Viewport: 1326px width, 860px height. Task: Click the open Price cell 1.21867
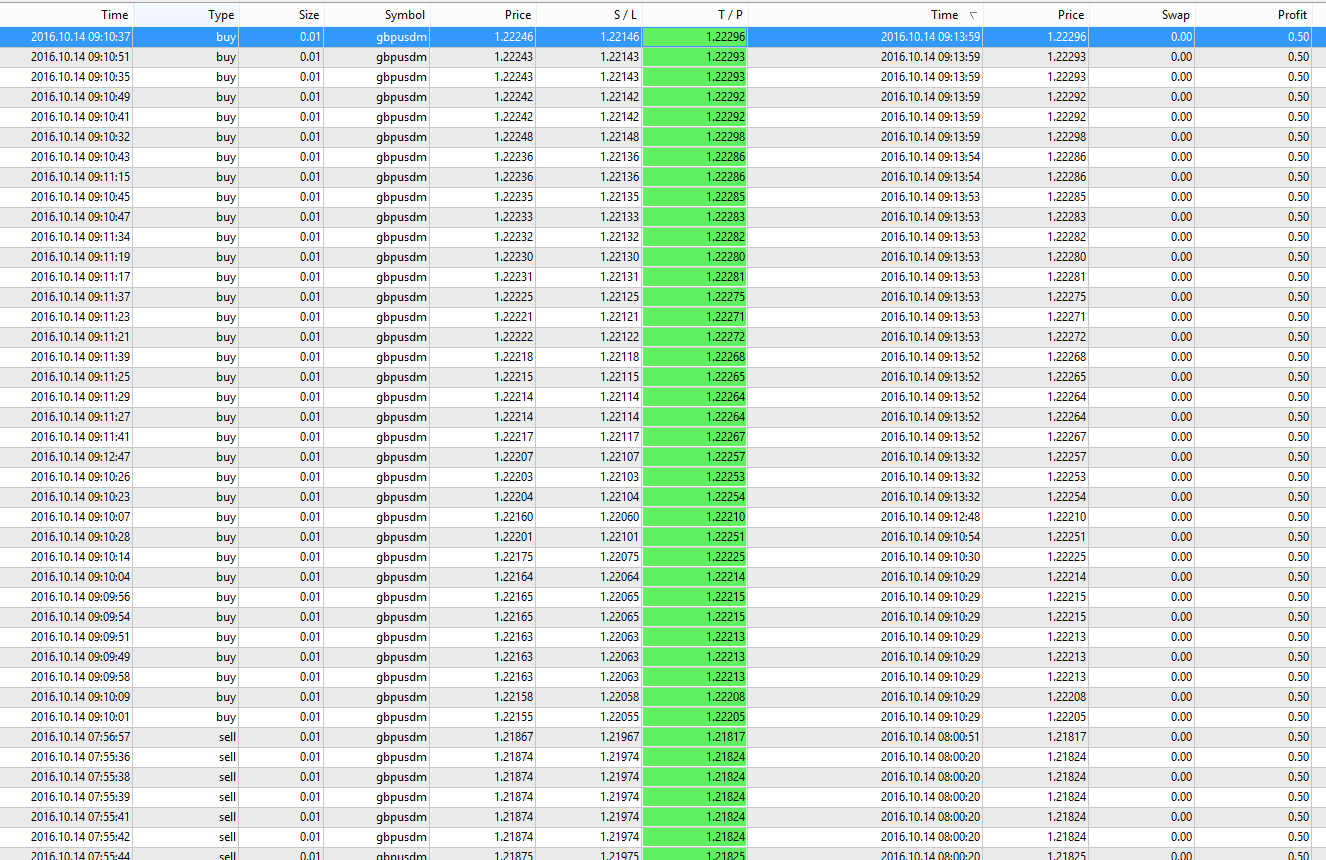pyautogui.click(x=513, y=737)
